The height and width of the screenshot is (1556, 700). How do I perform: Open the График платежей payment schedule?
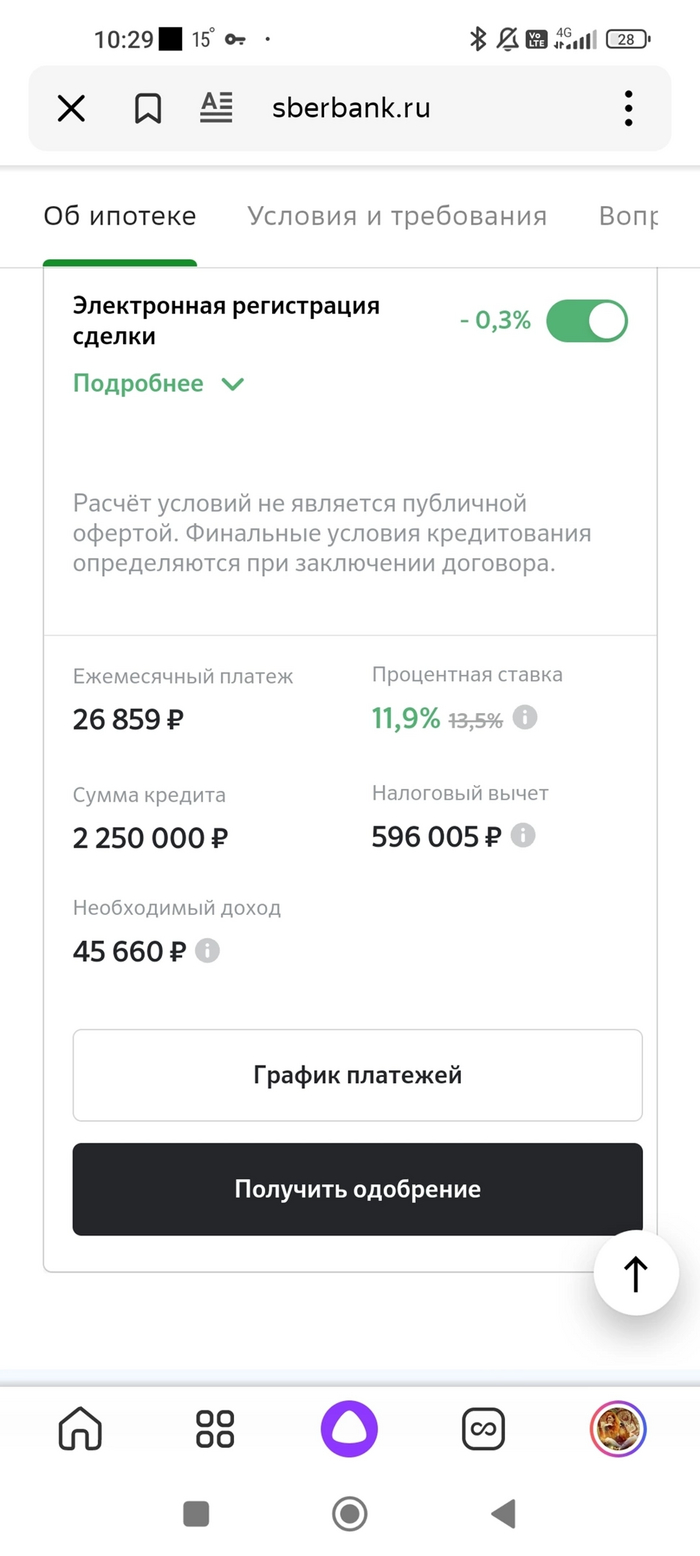(x=357, y=1075)
